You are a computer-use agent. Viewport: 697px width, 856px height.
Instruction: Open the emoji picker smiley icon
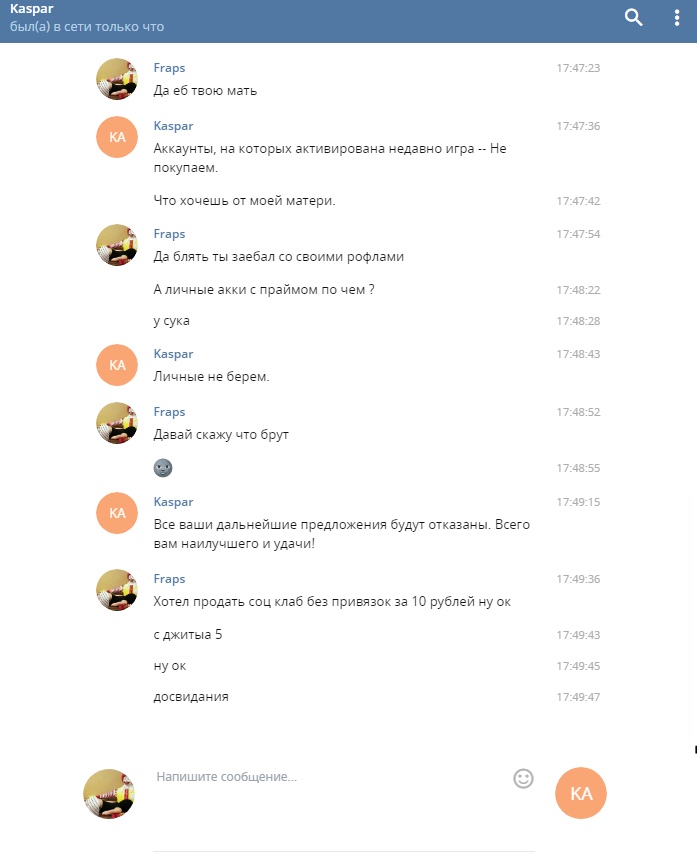point(523,778)
